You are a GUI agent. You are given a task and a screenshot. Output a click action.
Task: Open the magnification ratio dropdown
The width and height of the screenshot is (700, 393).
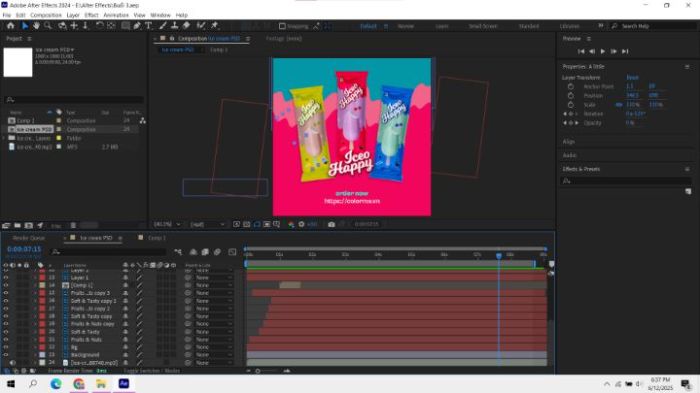167,224
